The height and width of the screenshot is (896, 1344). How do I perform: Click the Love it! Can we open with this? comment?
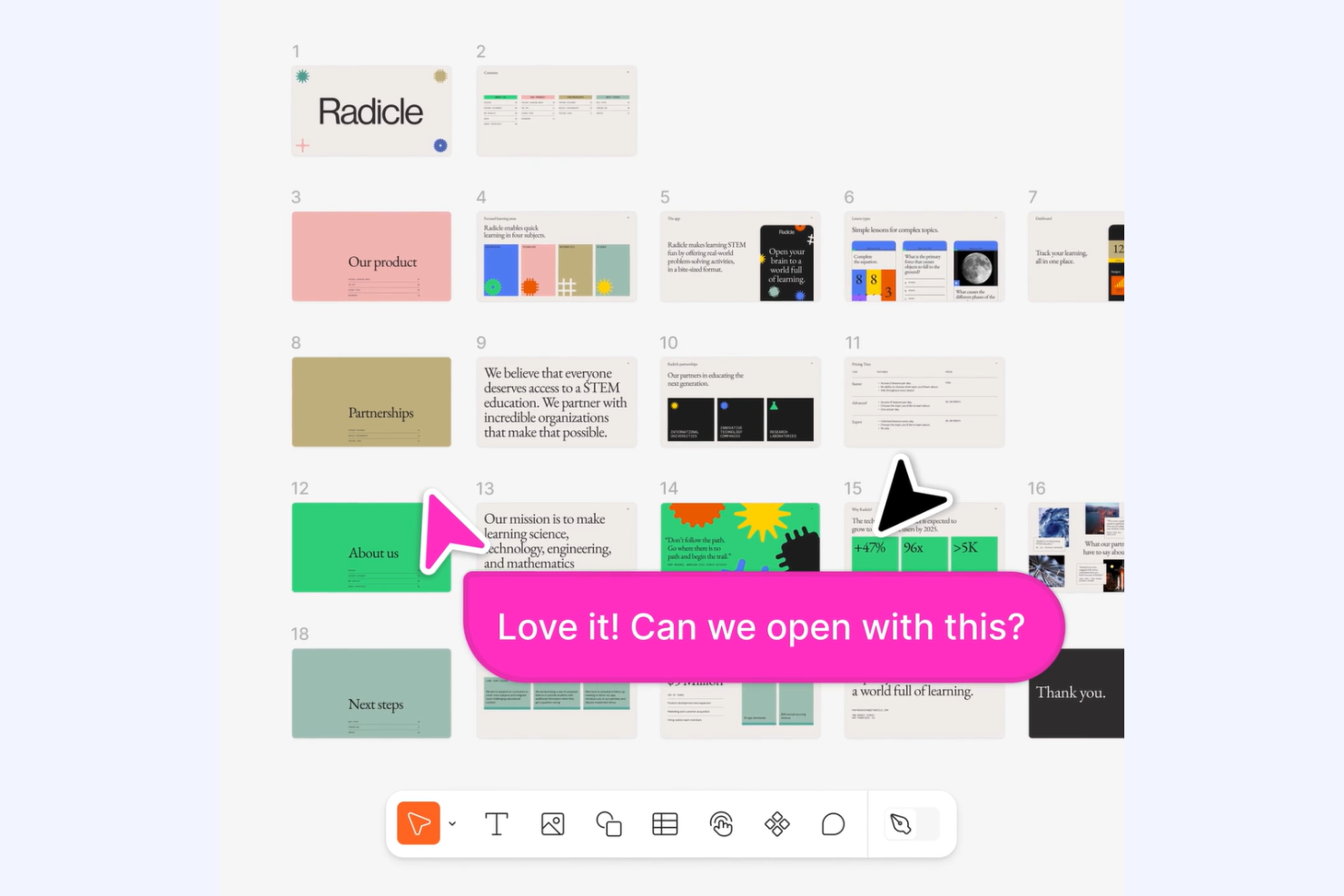click(763, 626)
